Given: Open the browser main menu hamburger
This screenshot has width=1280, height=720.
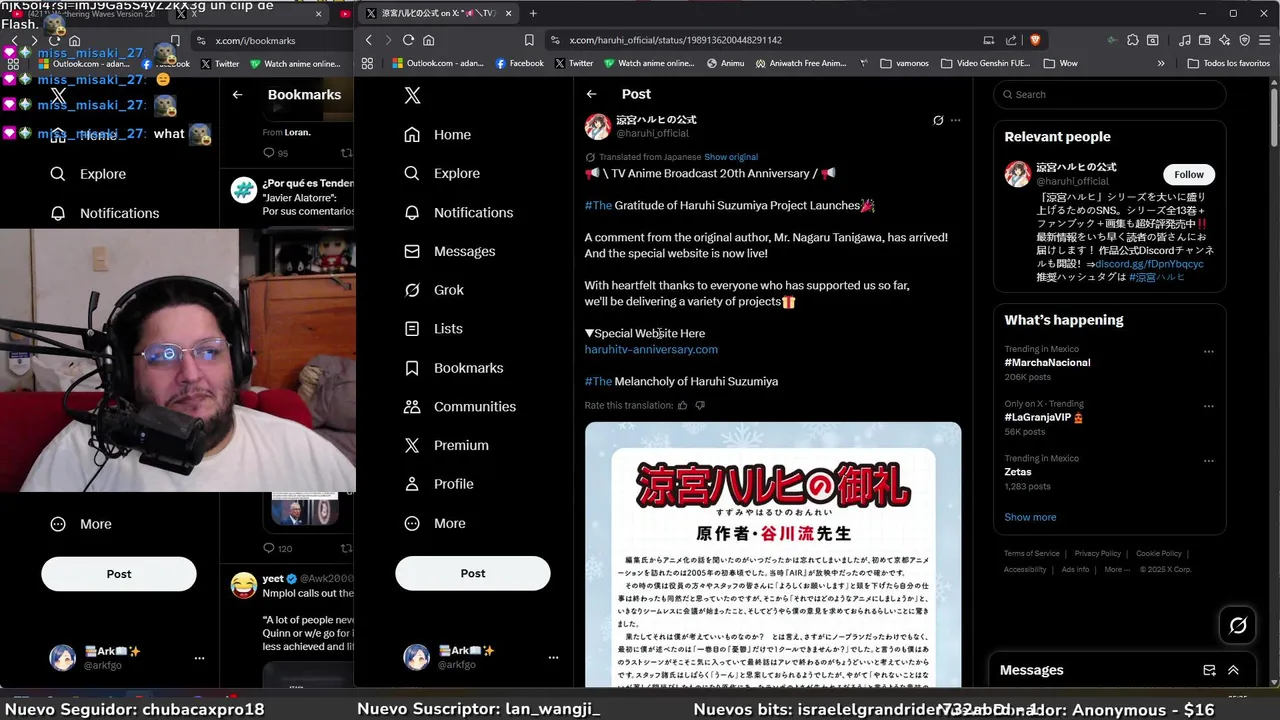Looking at the screenshot, I should click(x=1265, y=40).
